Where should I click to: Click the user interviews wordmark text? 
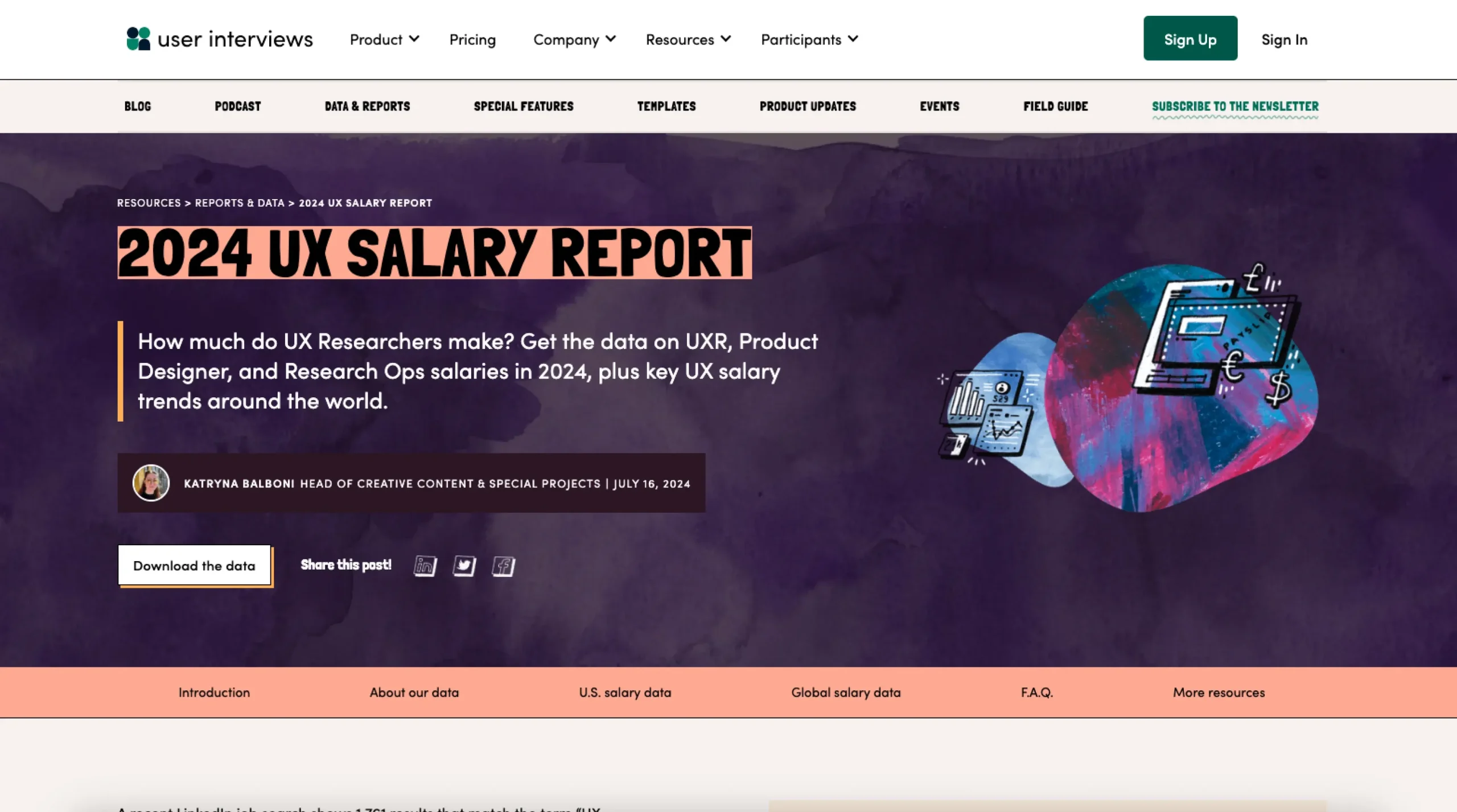tap(235, 39)
